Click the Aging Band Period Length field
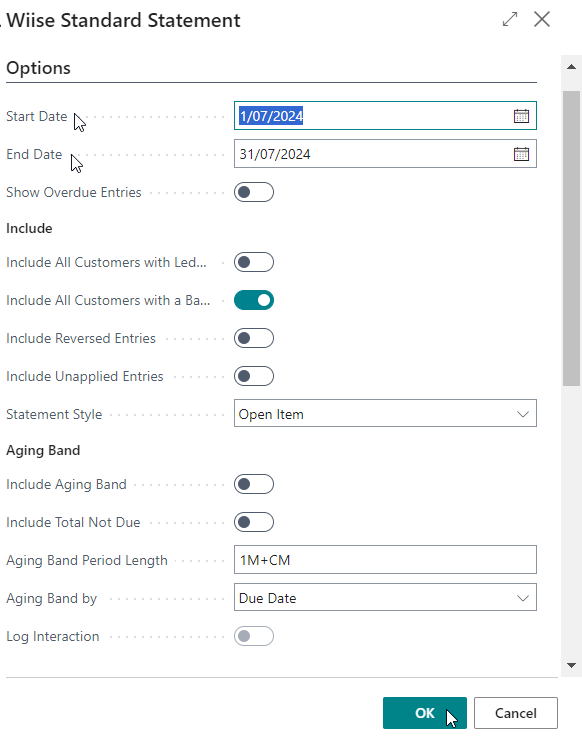 (x=385, y=560)
